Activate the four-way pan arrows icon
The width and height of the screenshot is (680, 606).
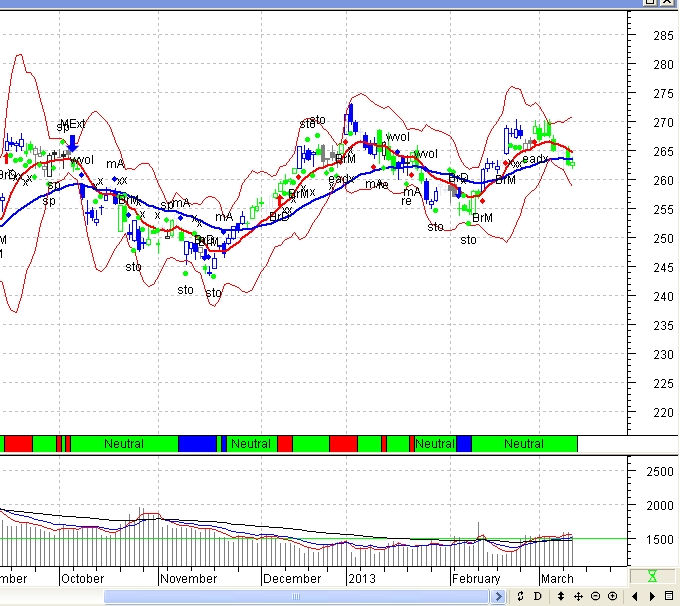click(x=578, y=597)
